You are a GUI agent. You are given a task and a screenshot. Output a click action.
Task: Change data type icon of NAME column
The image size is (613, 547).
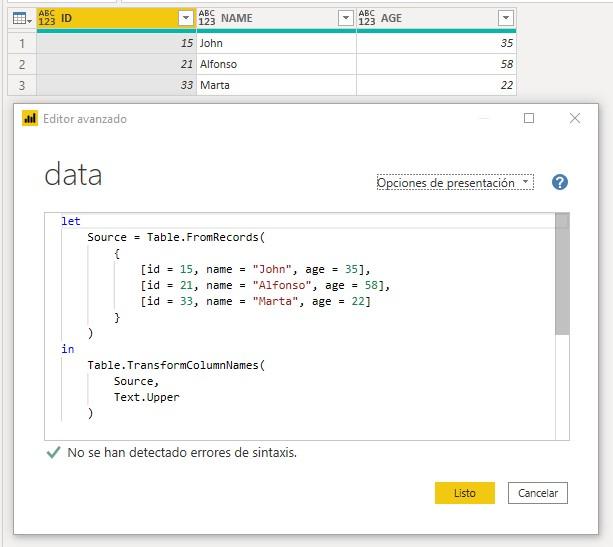[x=206, y=18]
